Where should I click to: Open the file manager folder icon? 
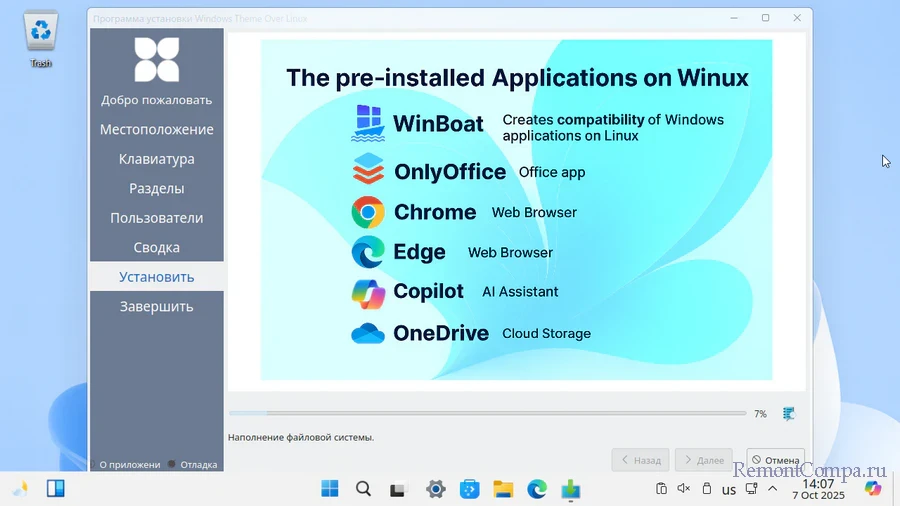pyautogui.click(x=503, y=489)
